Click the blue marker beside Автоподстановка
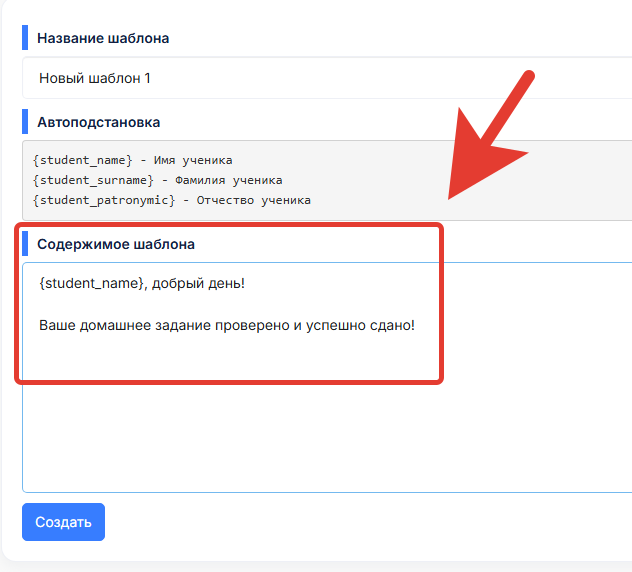The height and width of the screenshot is (572, 632). click(25, 121)
